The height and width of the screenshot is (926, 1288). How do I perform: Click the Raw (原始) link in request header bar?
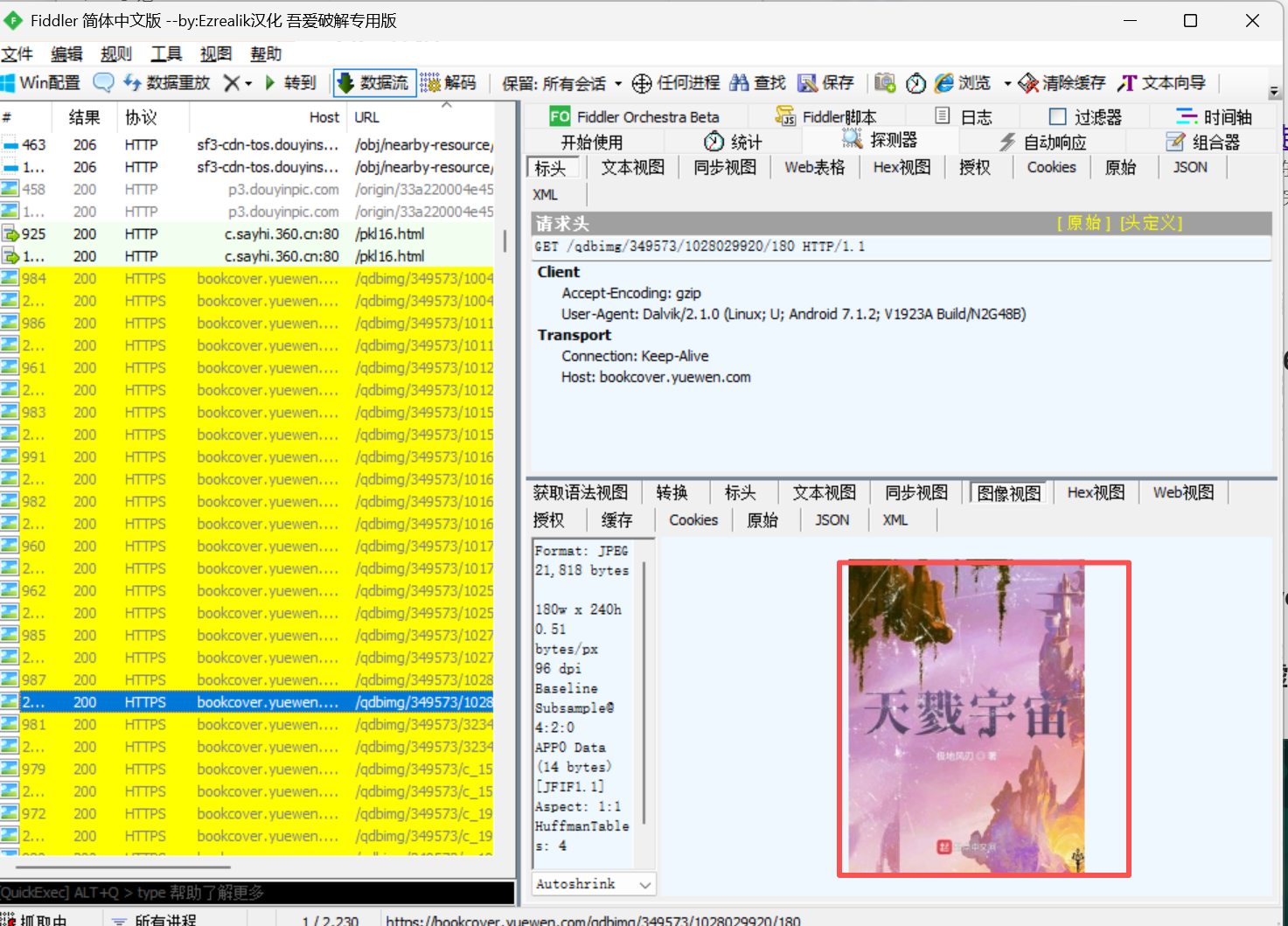pyautogui.click(x=1083, y=223)
